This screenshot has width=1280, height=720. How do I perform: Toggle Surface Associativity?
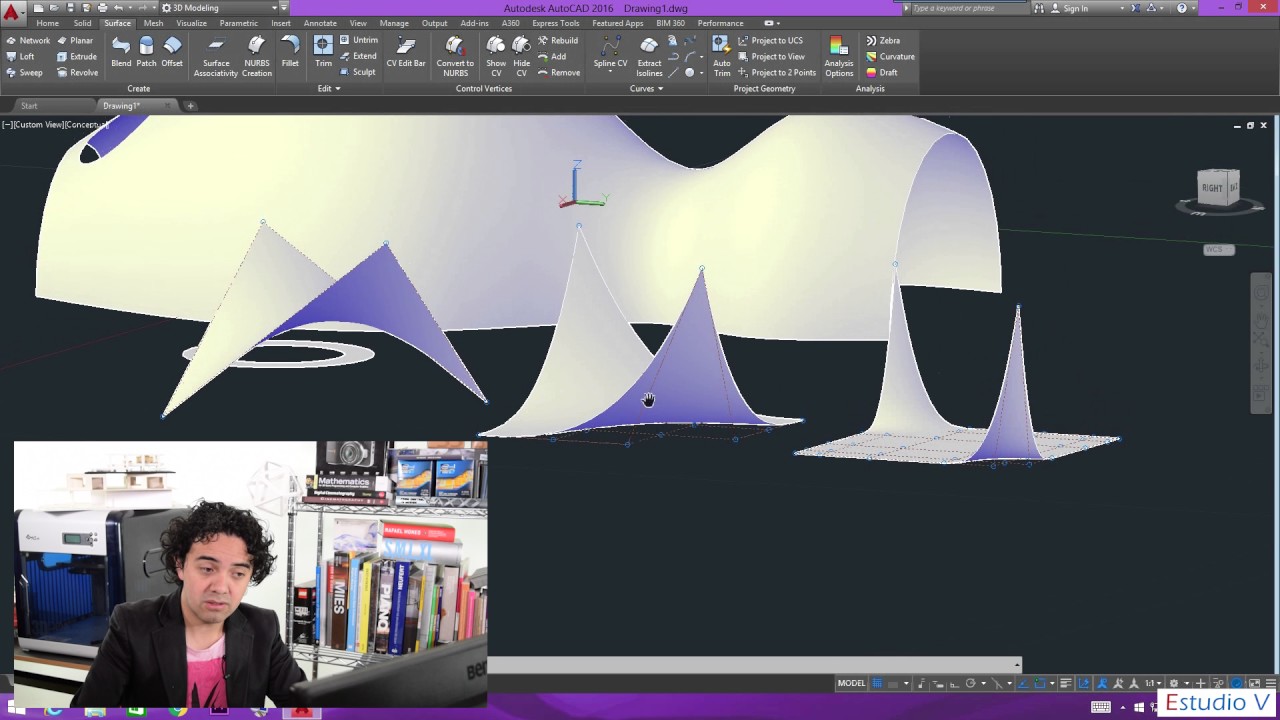[x=216, y=56]
